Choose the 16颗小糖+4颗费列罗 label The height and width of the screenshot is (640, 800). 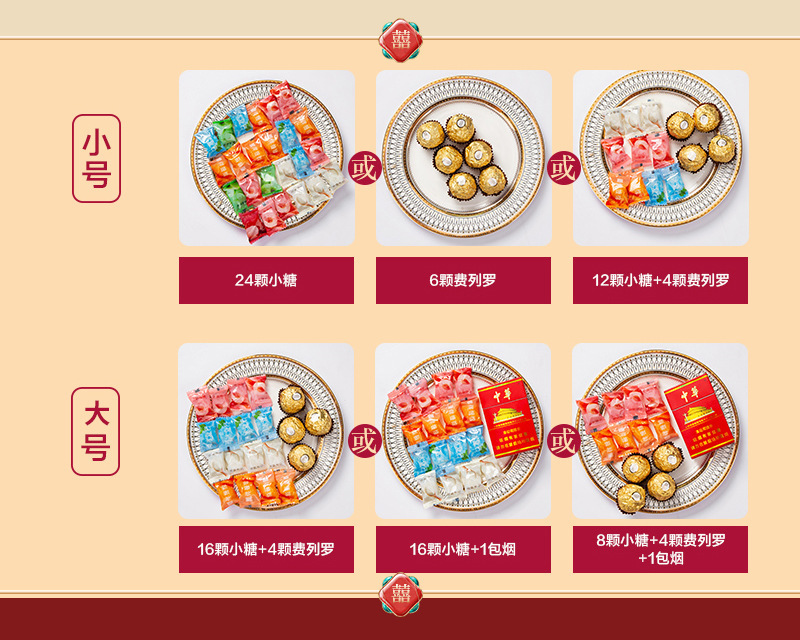pyautogui.click(x=266, y=549)
